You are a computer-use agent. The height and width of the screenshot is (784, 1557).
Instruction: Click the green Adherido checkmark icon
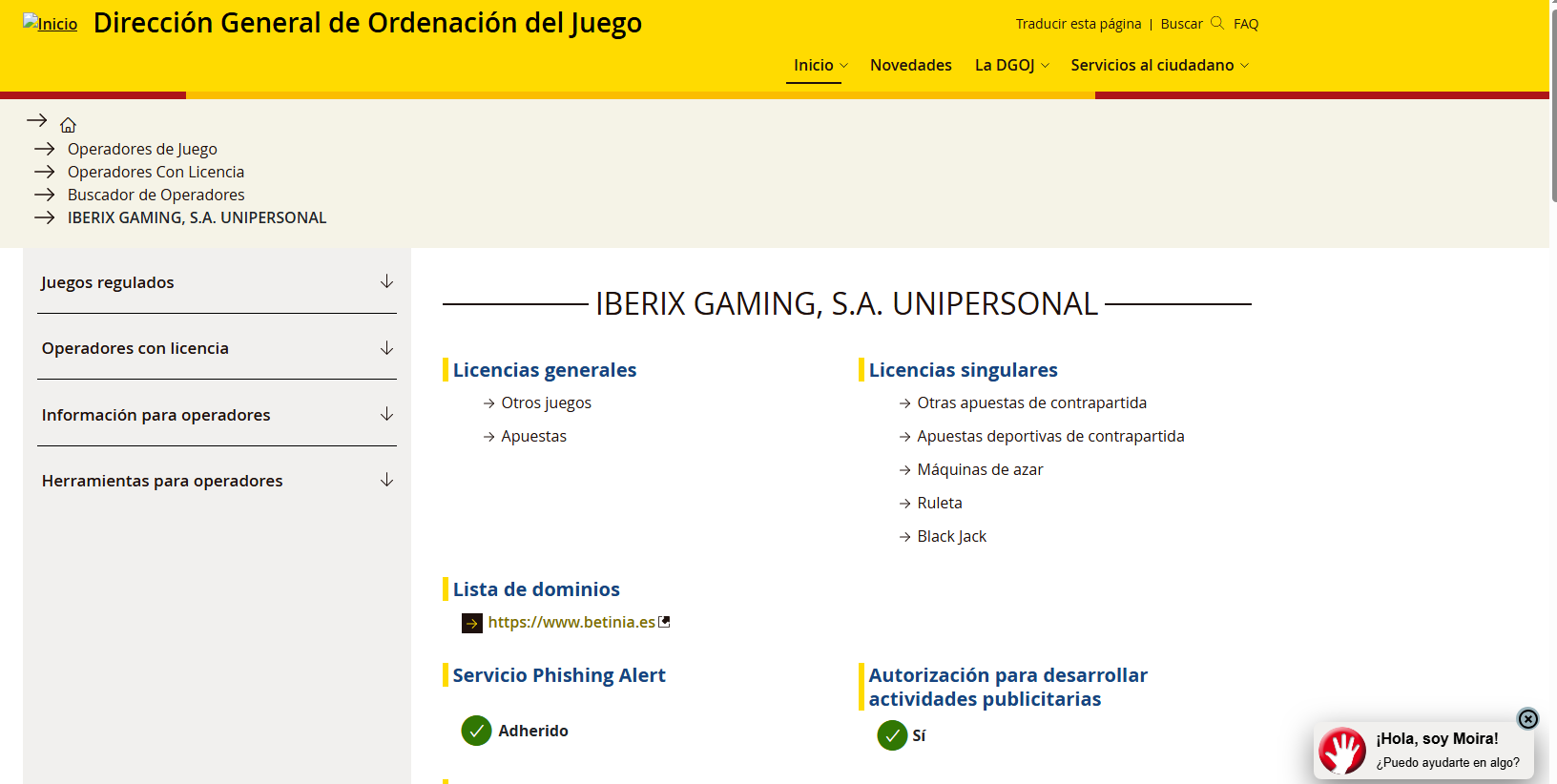tap(476, 731)
